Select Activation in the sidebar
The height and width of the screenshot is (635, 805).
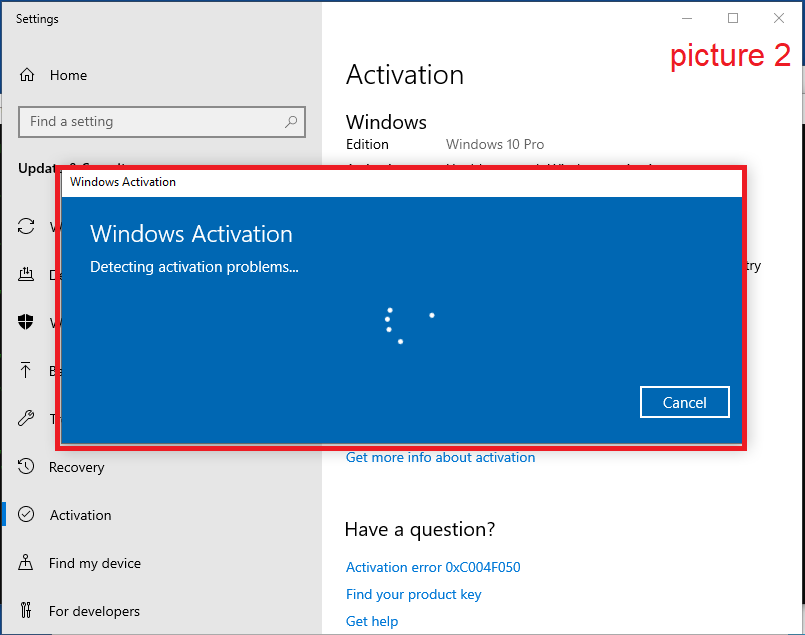coord(80,515)
